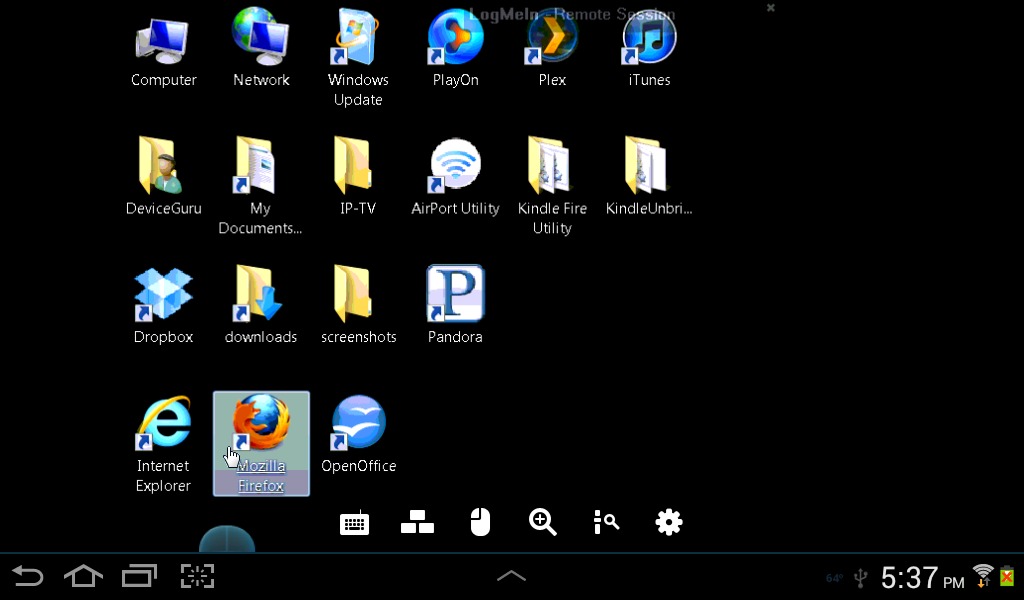
Task: Launch the OpenOffice shortcut
Action: coord(359,434)
